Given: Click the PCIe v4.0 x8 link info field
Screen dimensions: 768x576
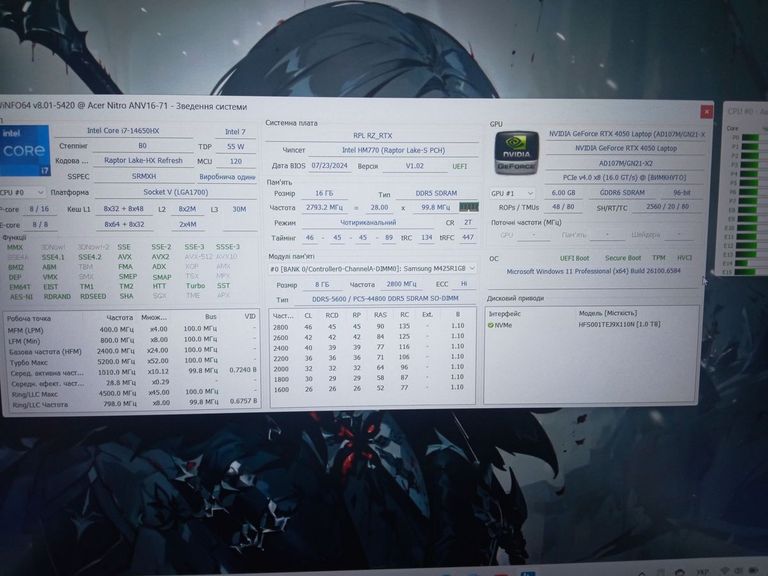Looking at the screenshot, I should point(624,178).
